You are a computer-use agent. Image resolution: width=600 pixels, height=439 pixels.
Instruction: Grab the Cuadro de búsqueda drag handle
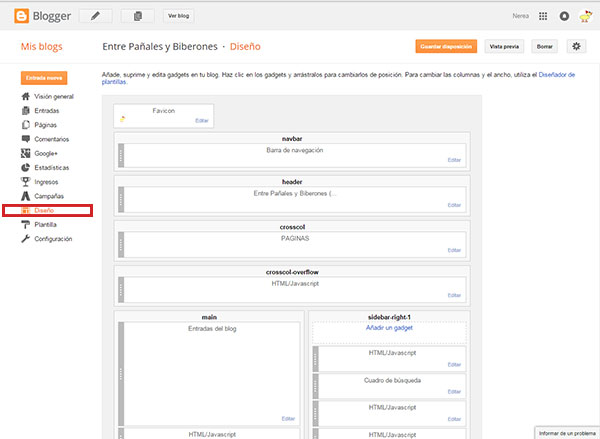click(x=316, y=386)
